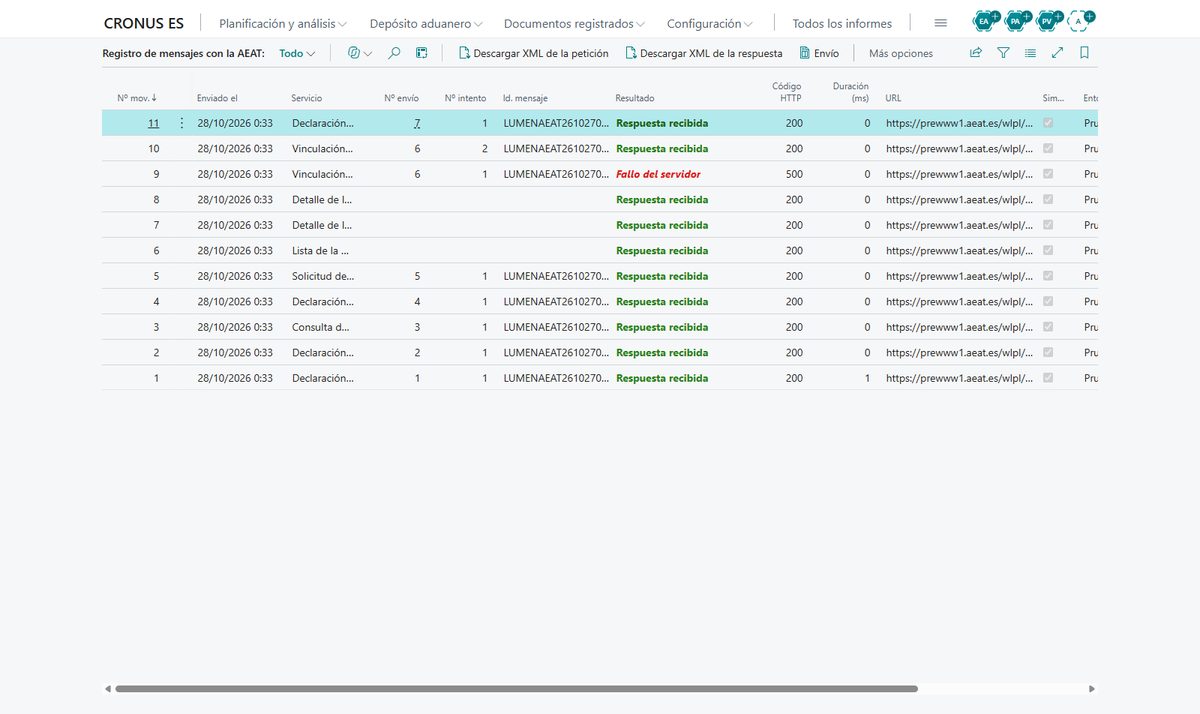Expand the Configuración menu

(x=709, y=23)
